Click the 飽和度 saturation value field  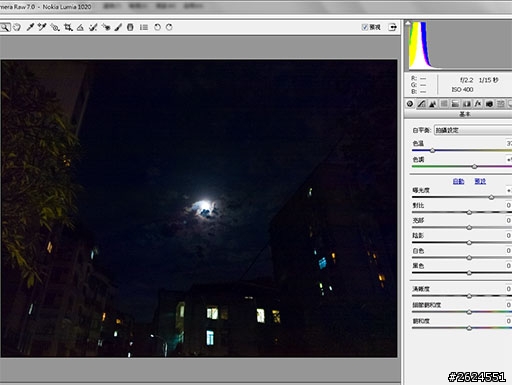pos(508,321)
